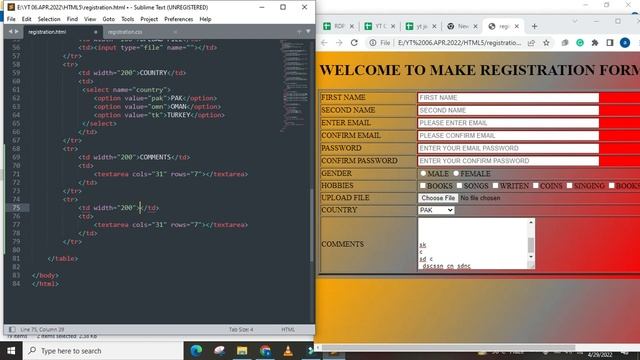Click the PLEASE ENTER EMAIL field
The height and width of the screenshot is (360, 640).
pos(508,123)
